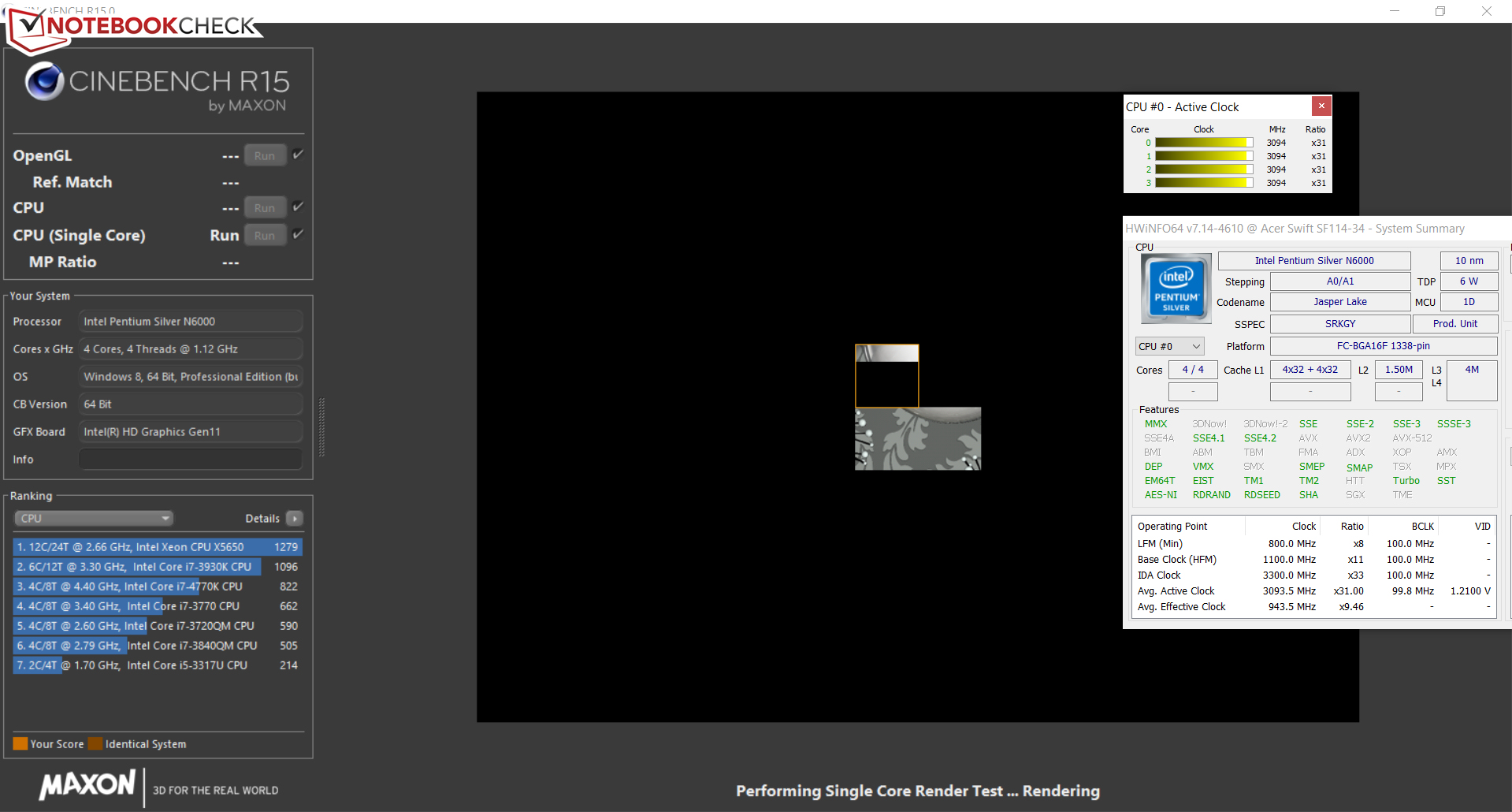The width and height of the screenshot is (1512, 812).
Task: Click the OS field showing Windows 8
Action: [x=191, y=376]
